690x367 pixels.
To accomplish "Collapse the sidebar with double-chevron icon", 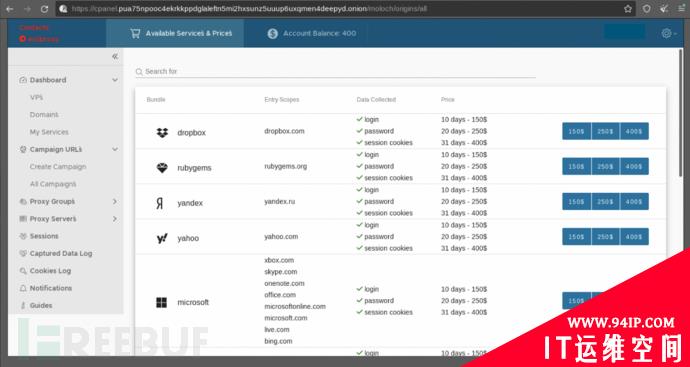I will (115, 56).
